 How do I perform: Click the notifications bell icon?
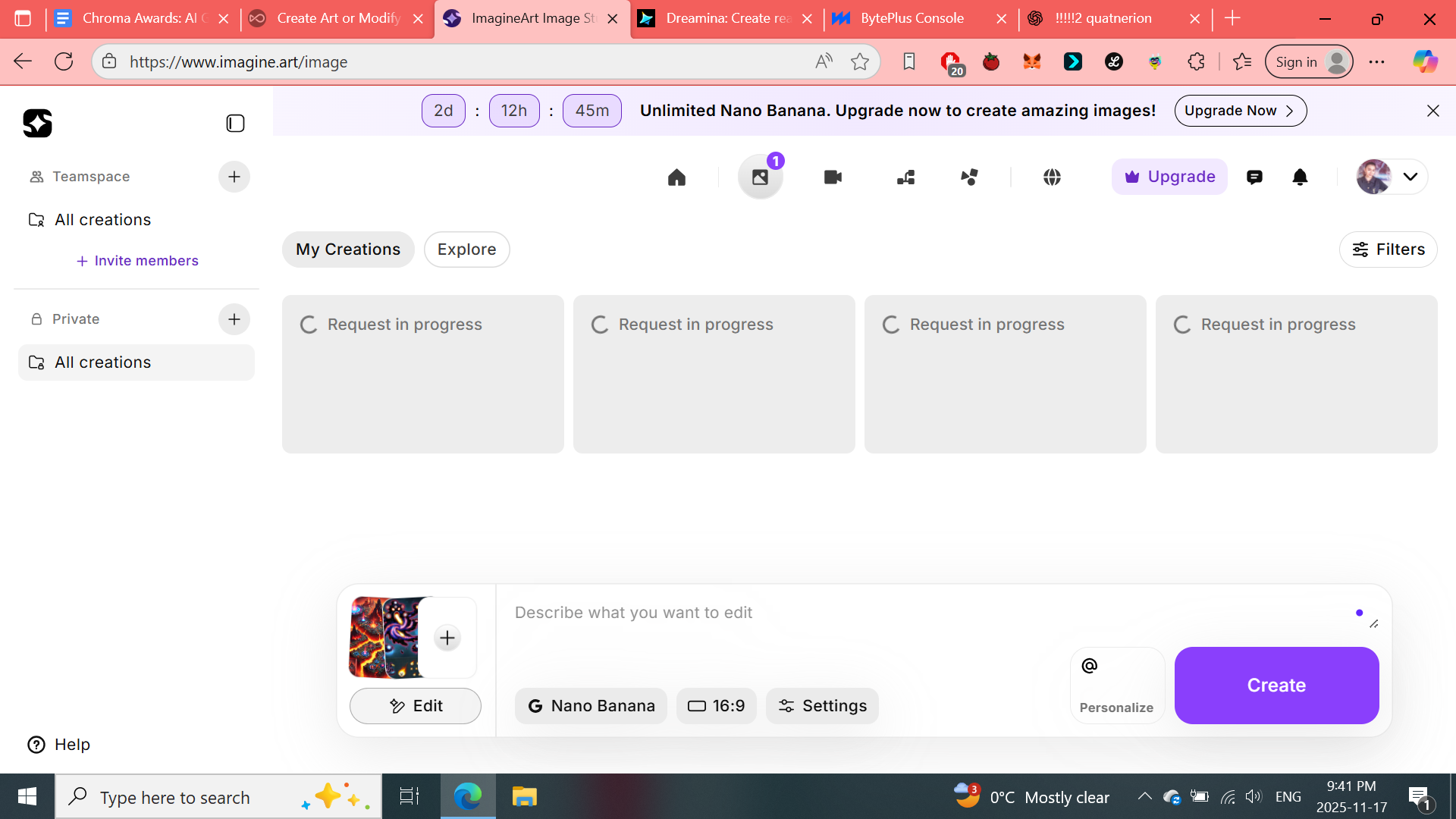1300,177
